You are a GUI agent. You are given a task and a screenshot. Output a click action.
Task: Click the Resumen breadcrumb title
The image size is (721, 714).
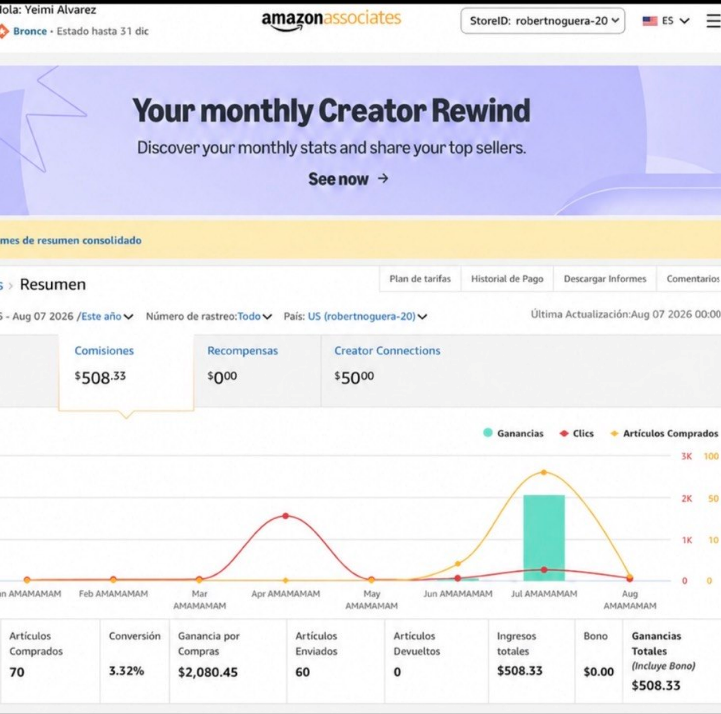(53, 284)
